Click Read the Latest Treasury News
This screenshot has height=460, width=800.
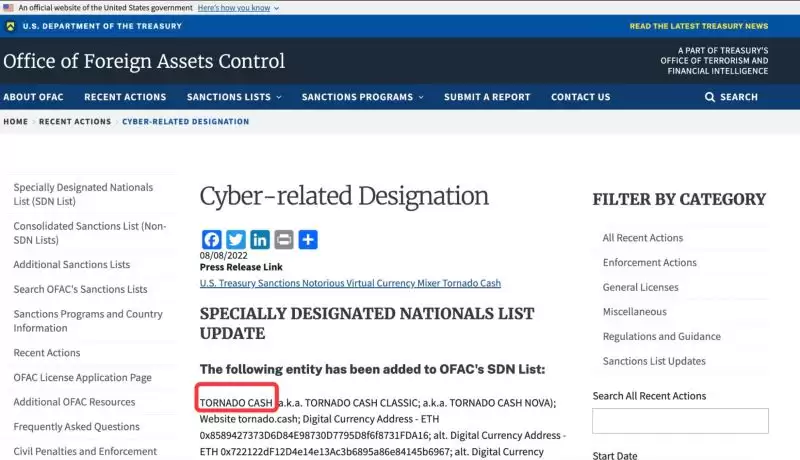(699, 26)
